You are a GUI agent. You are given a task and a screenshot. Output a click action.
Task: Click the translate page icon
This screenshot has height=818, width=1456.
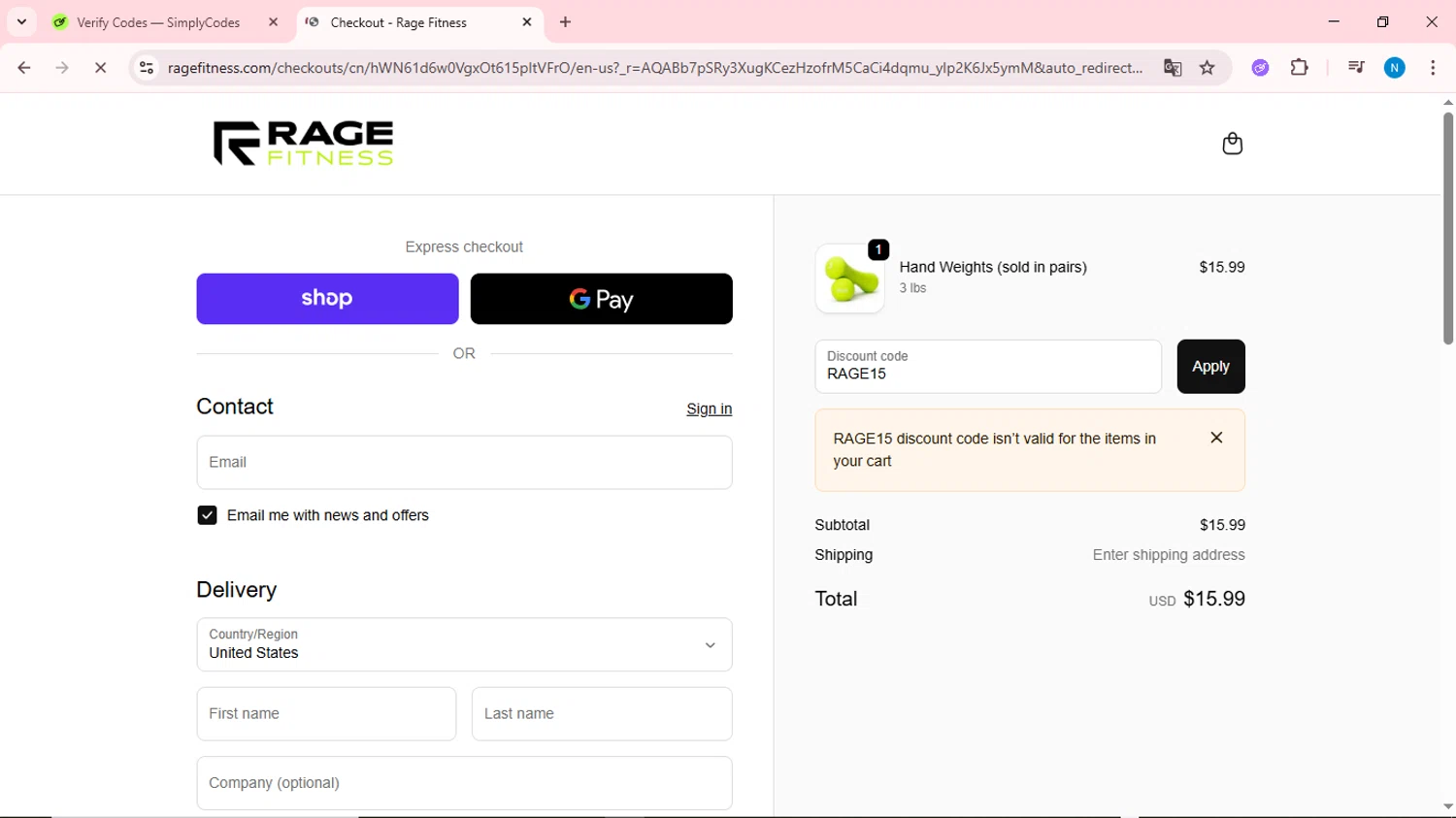1173,68
